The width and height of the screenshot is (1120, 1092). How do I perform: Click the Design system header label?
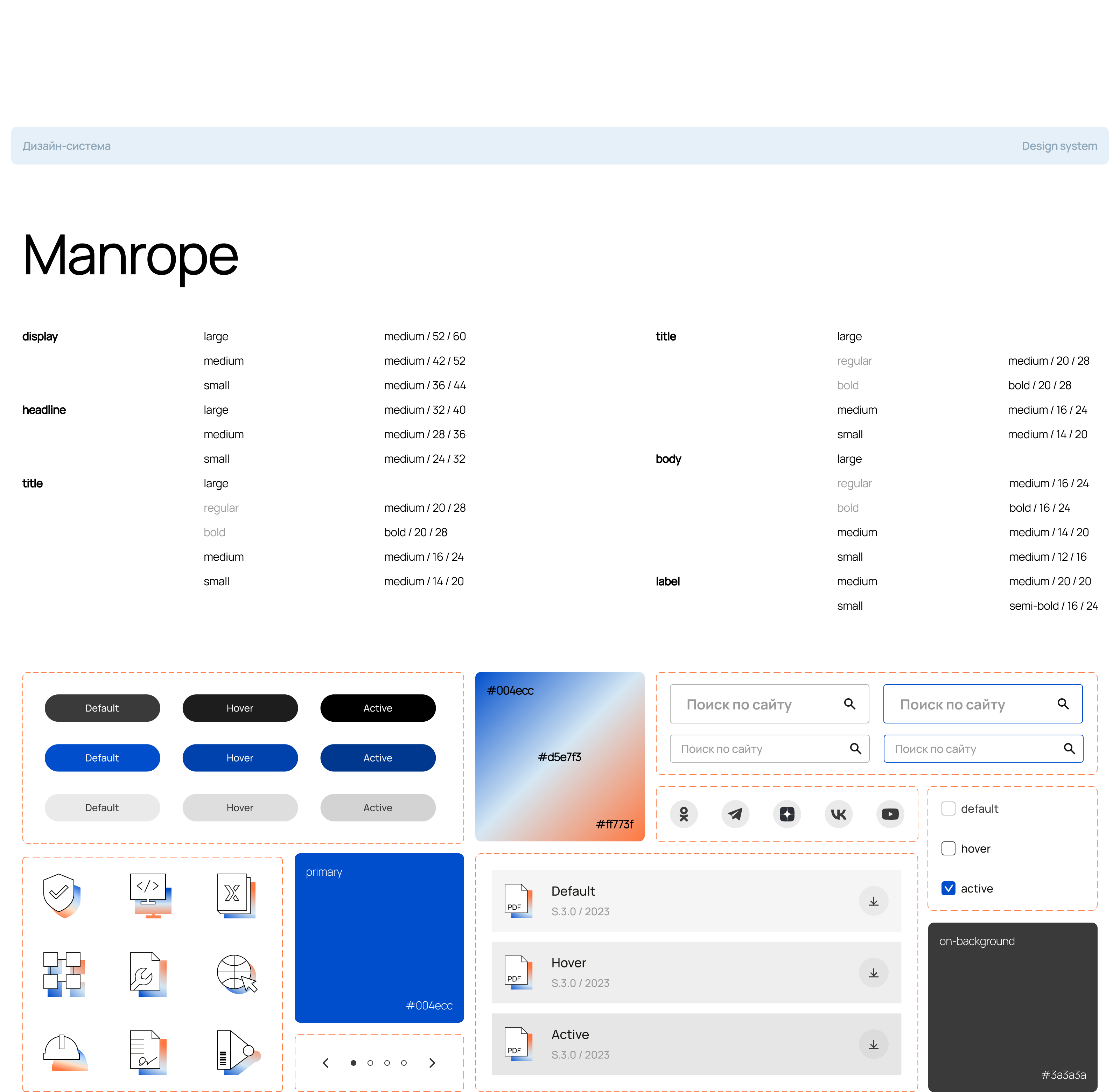1059,146
